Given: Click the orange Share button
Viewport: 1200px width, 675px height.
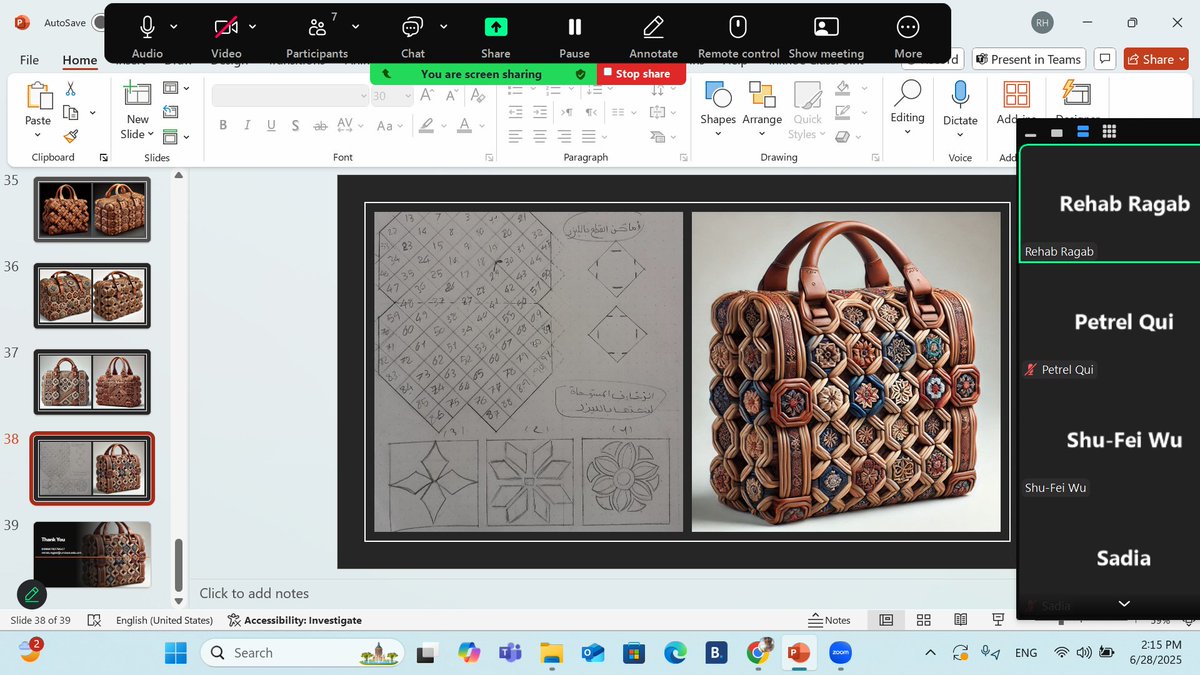Looking at the screenshot, I should click(x=1156, y=59).
